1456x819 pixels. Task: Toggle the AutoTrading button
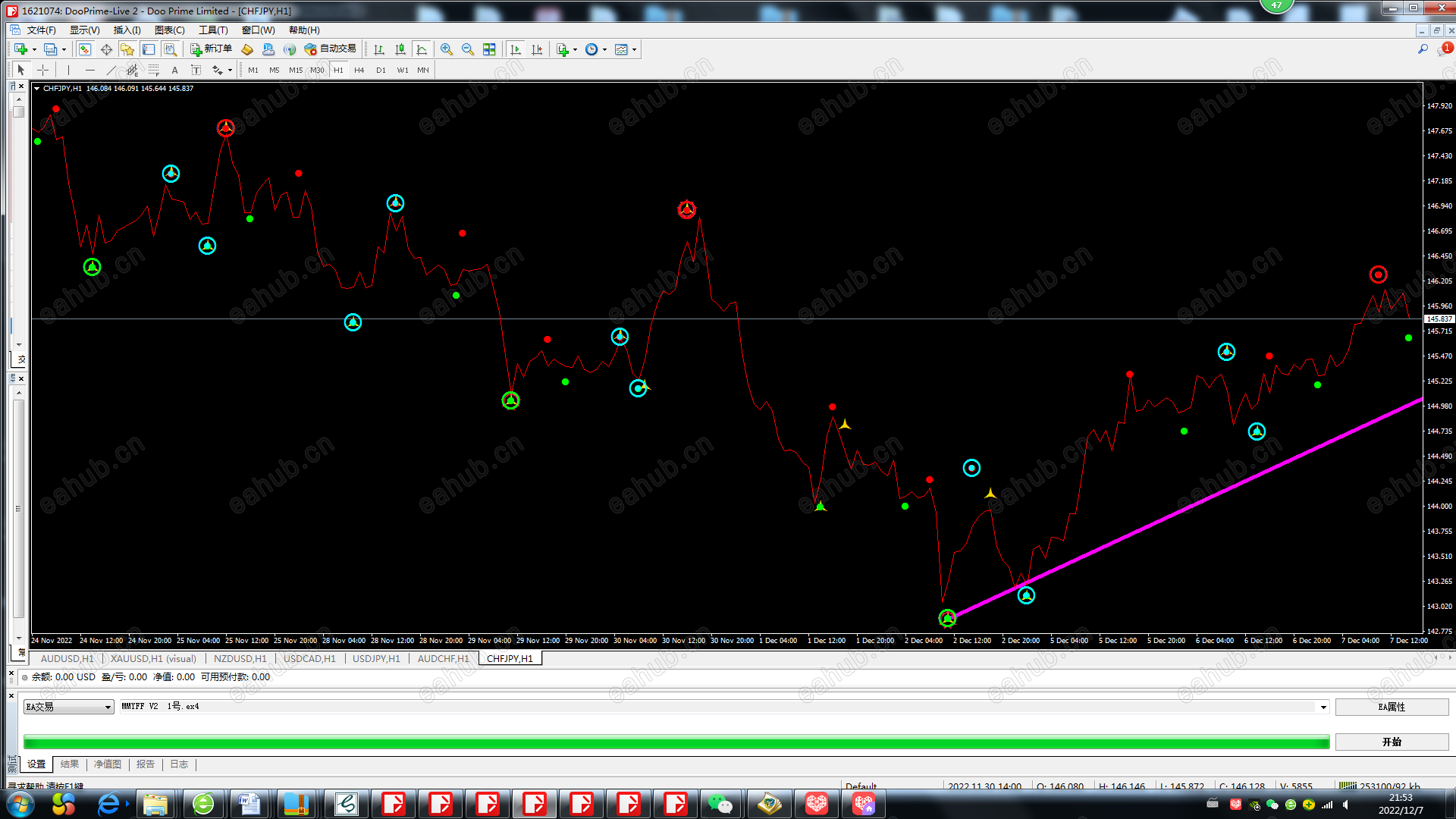point(330,49)
